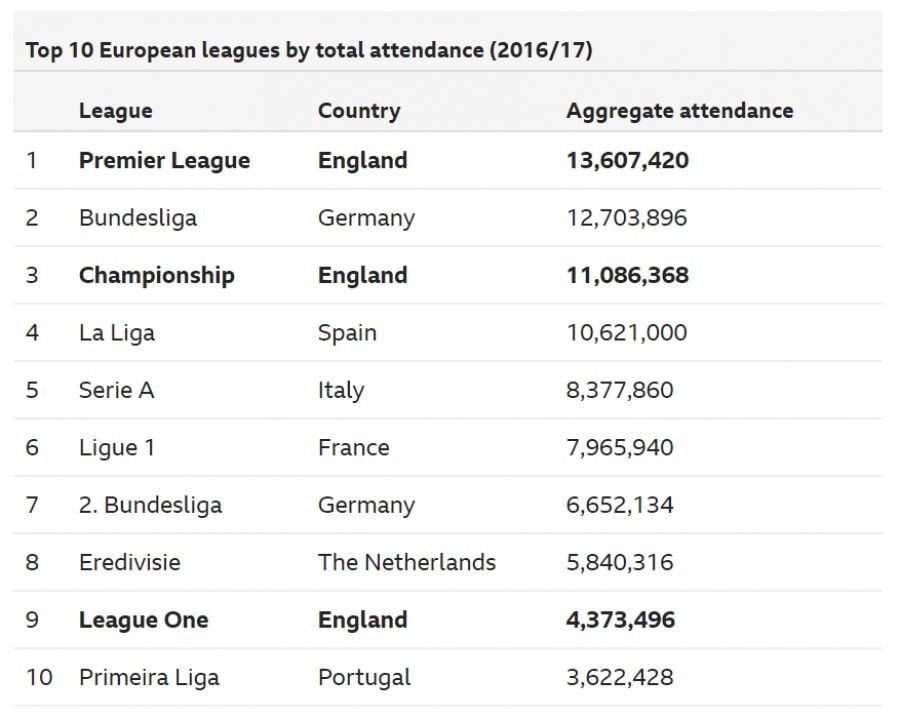Select the Premier League cell
900x719 pixels.
tap(164, 161)
